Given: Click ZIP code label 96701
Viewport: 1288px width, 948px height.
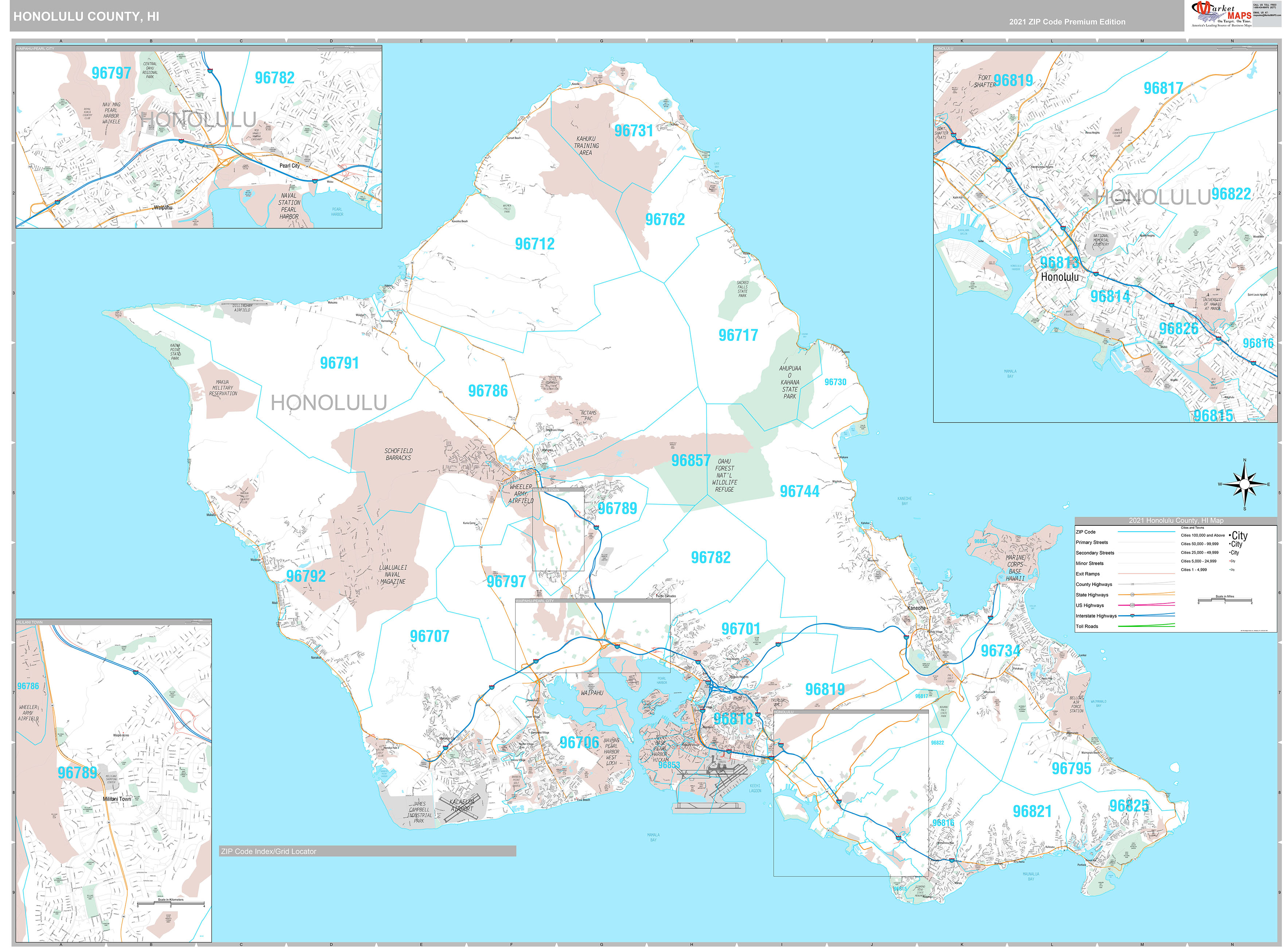Looking at the screenshot, I should (x=741, y=629).
